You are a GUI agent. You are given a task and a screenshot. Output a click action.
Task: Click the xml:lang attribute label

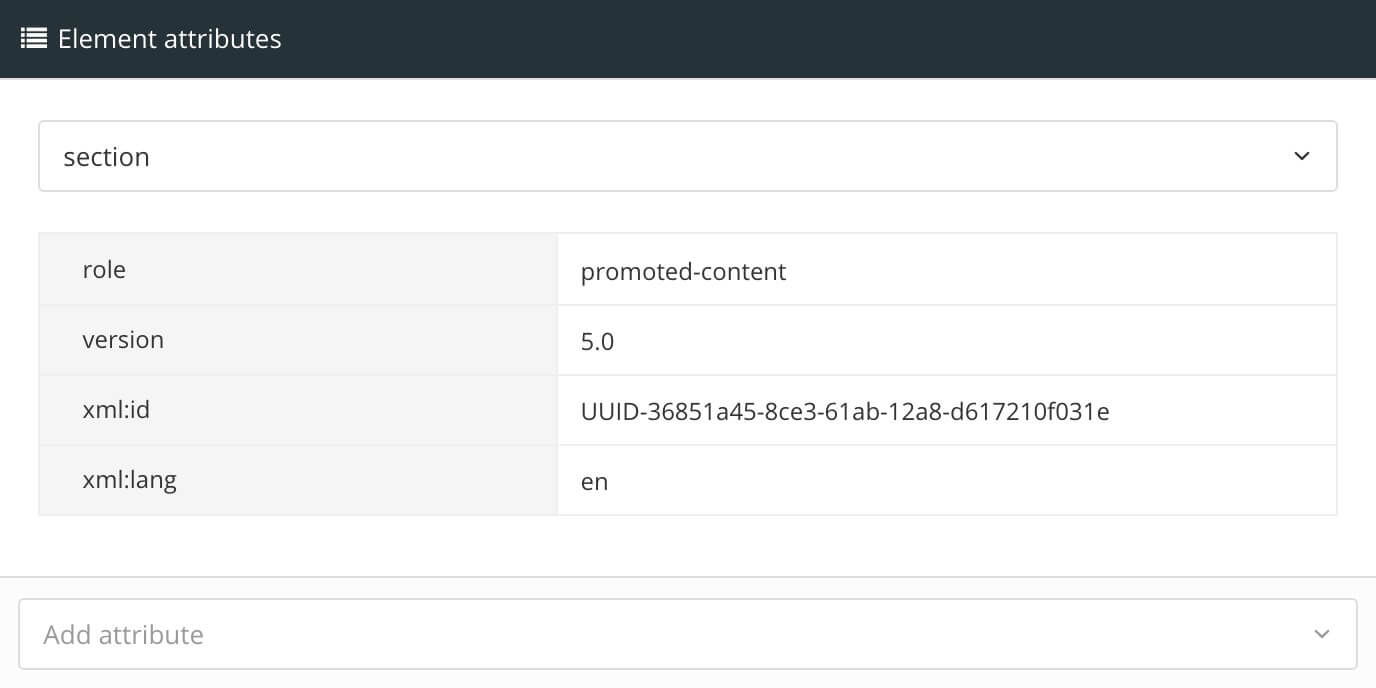point(129,479)
